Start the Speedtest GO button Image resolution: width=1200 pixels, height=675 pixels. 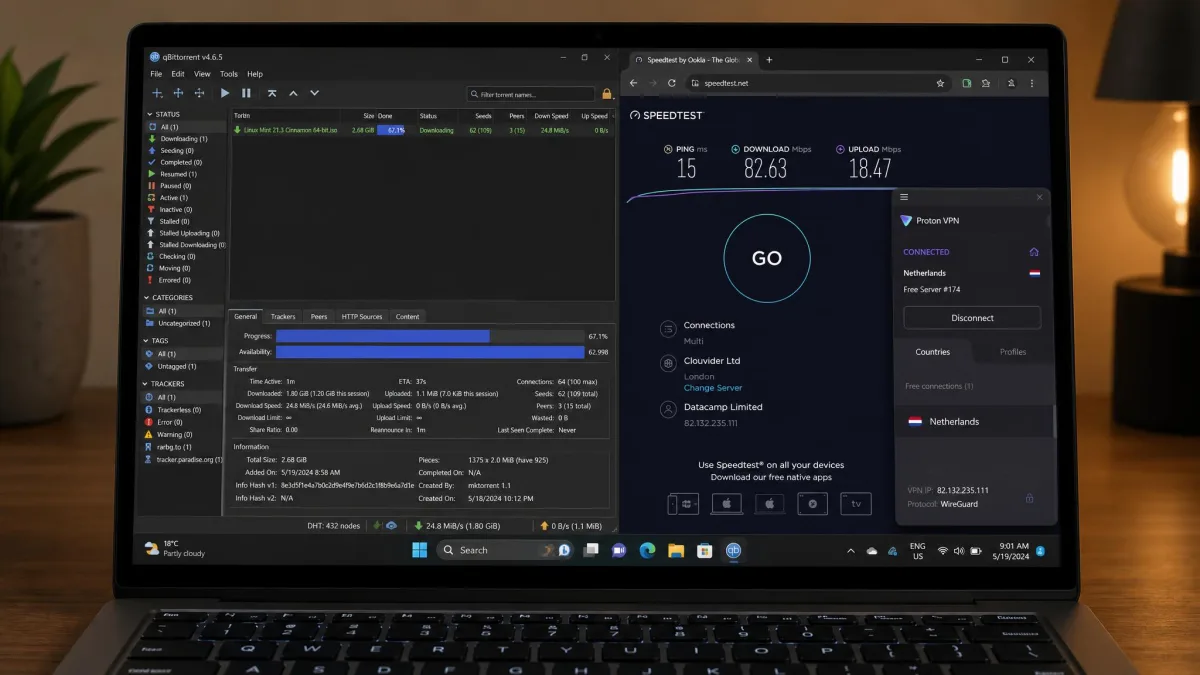(x=766, y=258)
